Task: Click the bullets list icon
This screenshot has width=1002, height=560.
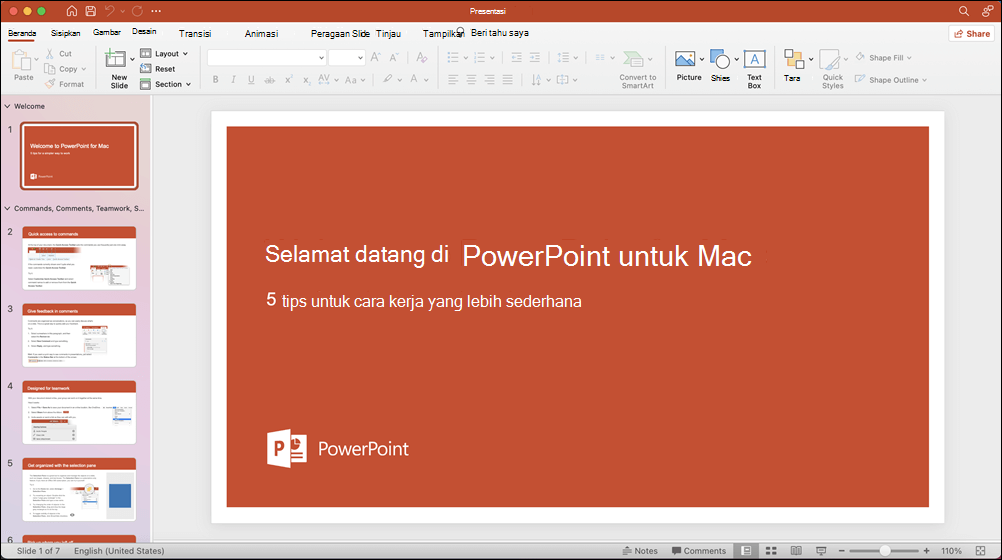Action: pyautogui.click(x=453, y=58)
